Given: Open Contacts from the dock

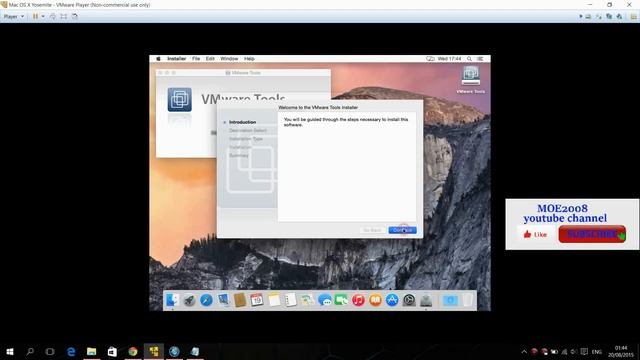Looking at the screenshot, I should point(240,300).
